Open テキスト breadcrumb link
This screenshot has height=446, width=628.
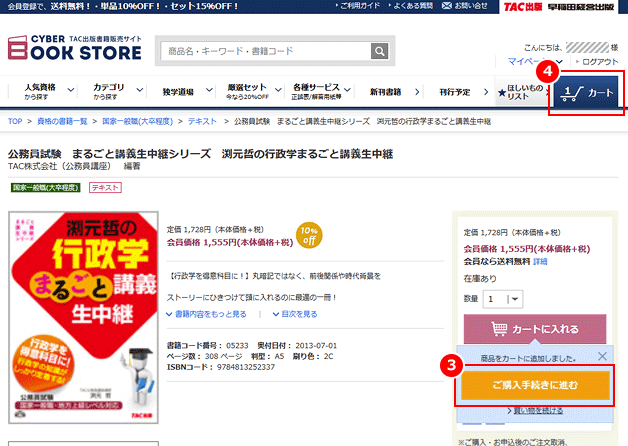coord(202,121)
